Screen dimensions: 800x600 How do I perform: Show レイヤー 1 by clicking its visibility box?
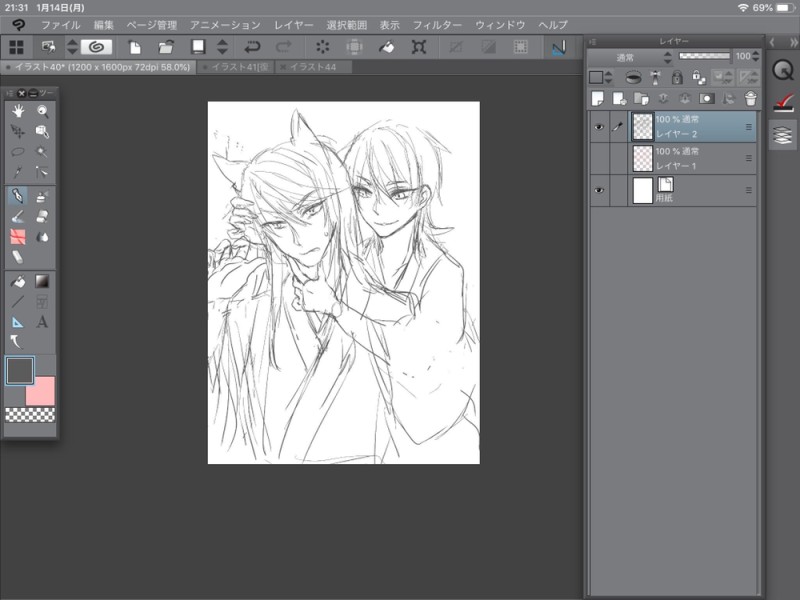[599, 158]
